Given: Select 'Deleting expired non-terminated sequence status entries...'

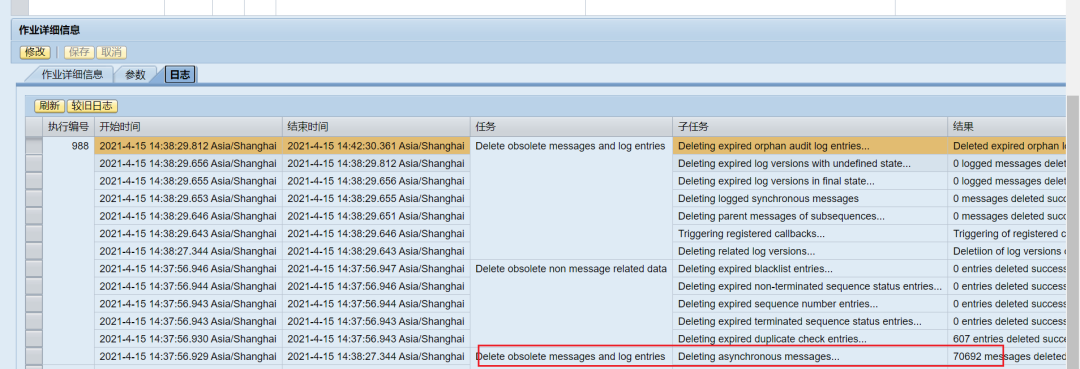Looking at the screenshot, I should (x=810, y=286).
